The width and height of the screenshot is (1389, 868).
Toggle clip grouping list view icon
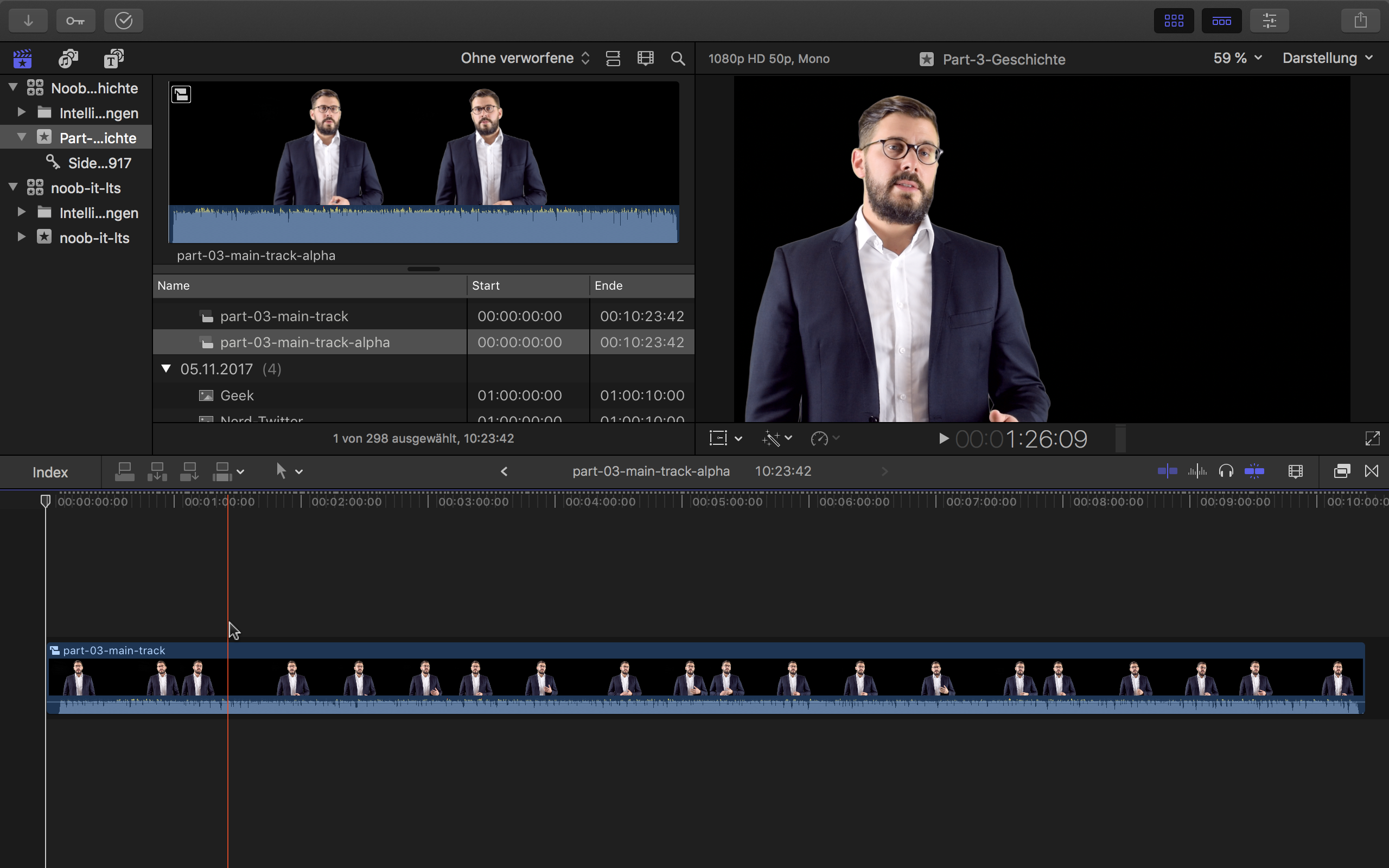[613, 59]
